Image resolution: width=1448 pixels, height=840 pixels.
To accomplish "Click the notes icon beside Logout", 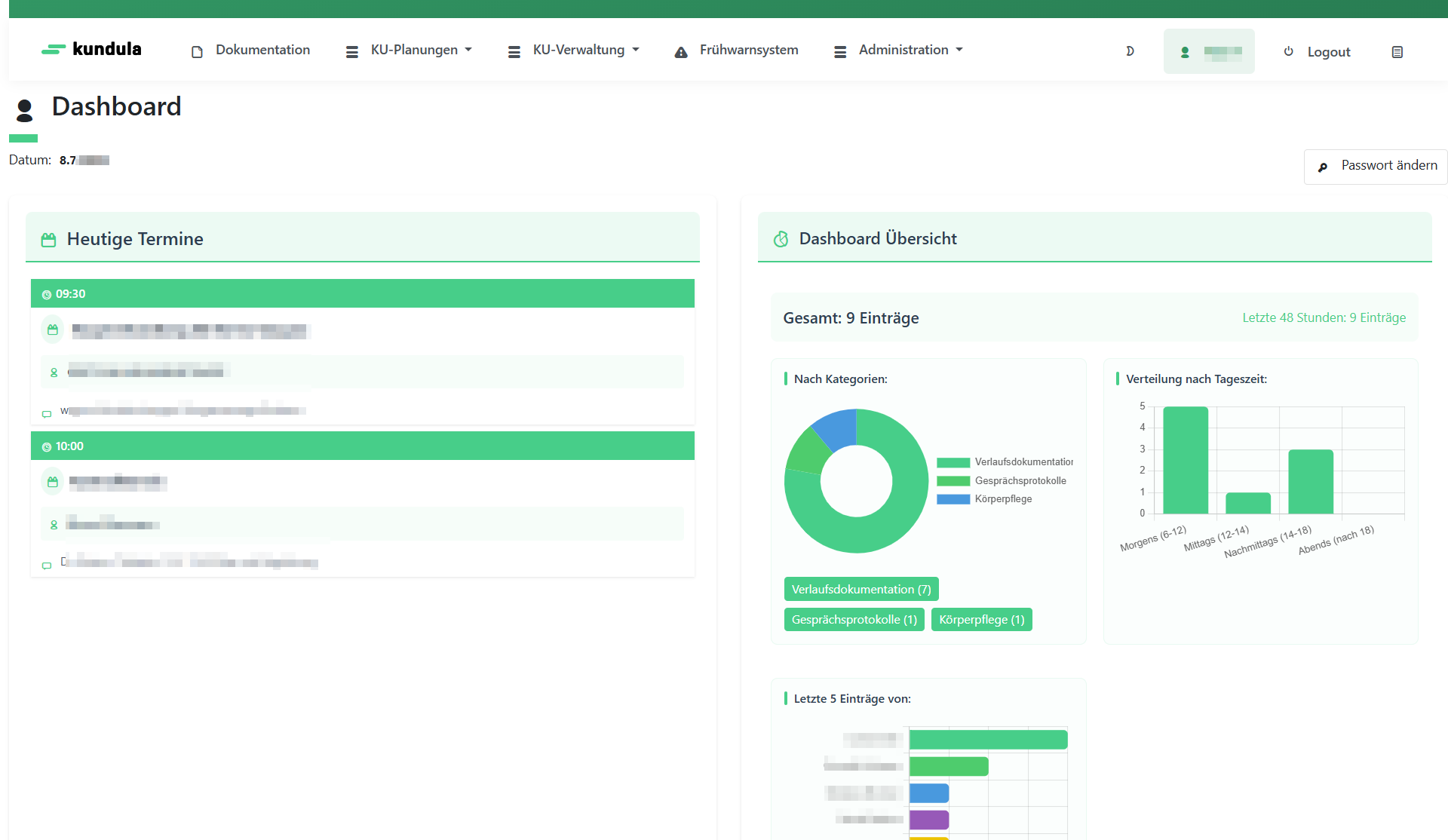I will (1397, 52).
